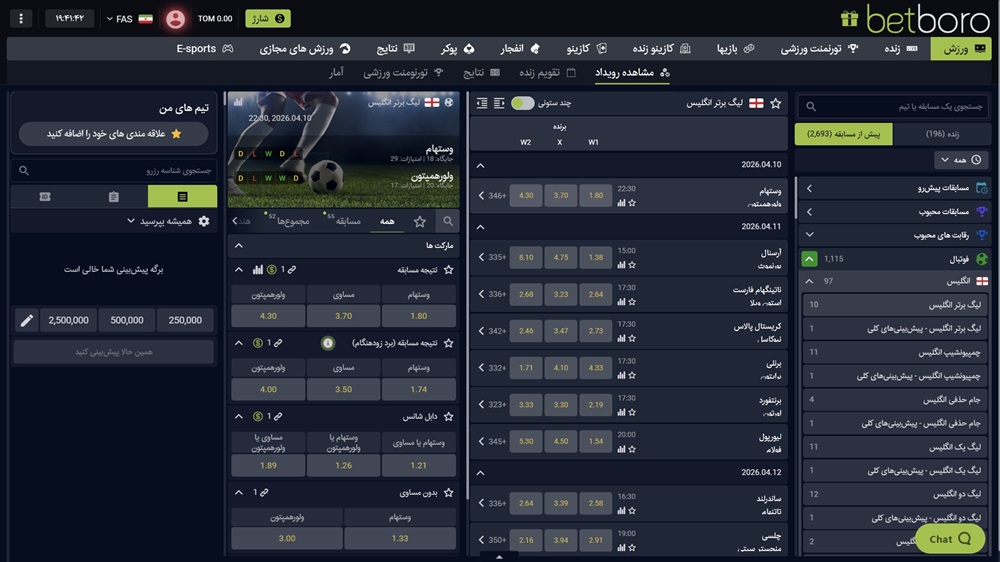The height and width of the screenshot is (562, 1000).
Task: Click the football icon next to فوتبال
Action: (x=982, y=259)
